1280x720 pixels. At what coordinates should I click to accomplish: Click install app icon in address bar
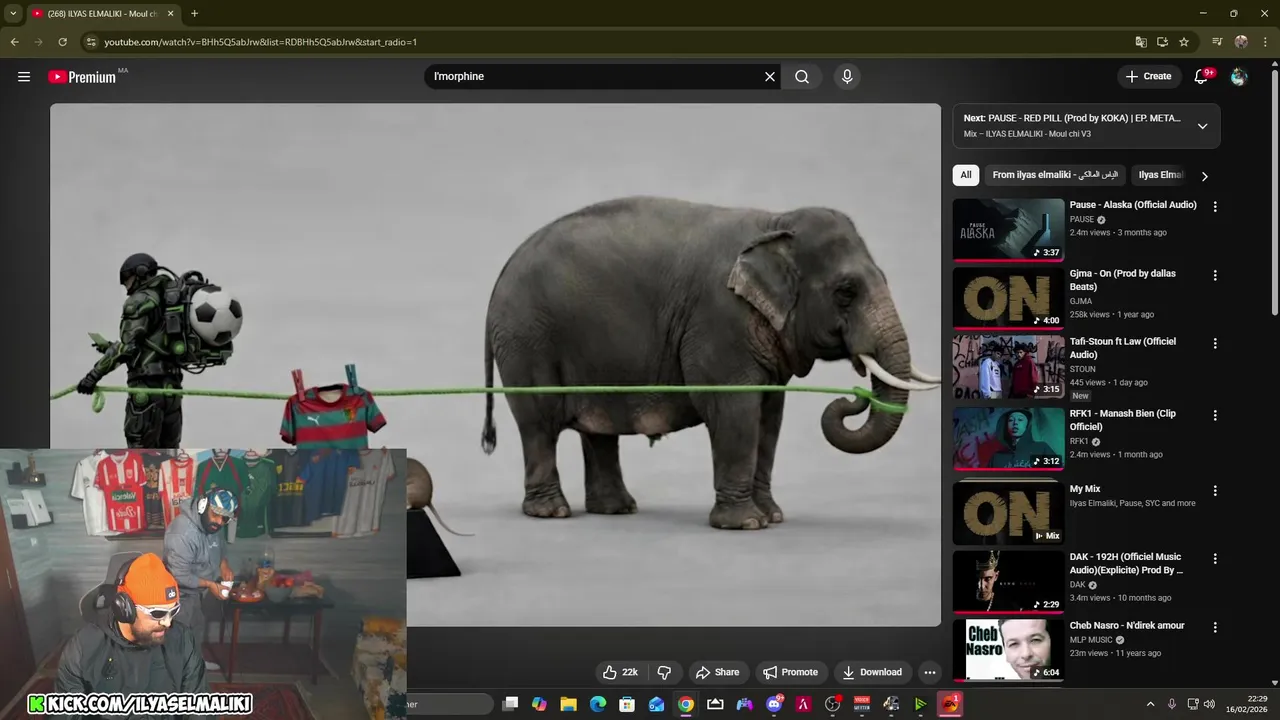tap(1162, 42)
